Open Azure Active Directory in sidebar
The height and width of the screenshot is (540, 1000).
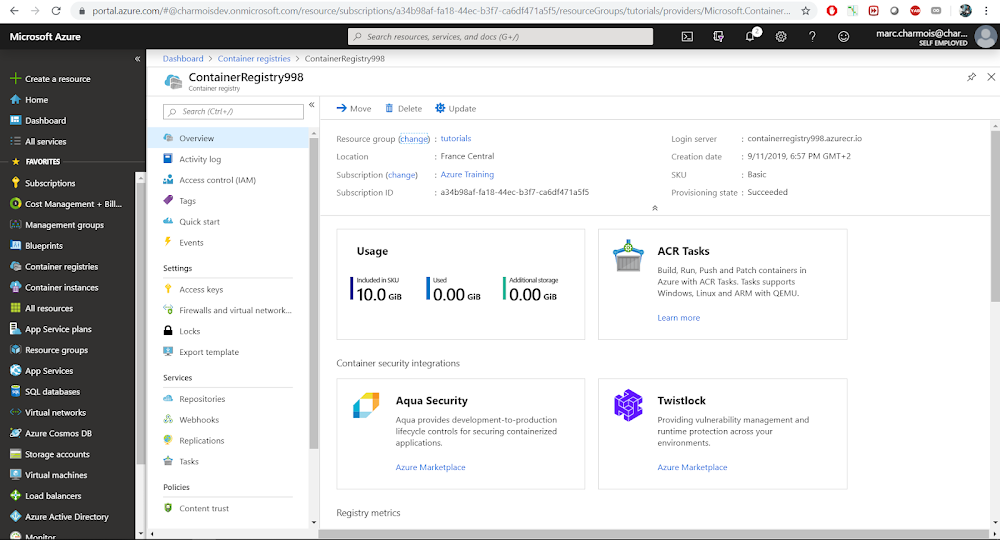point(59,517)
